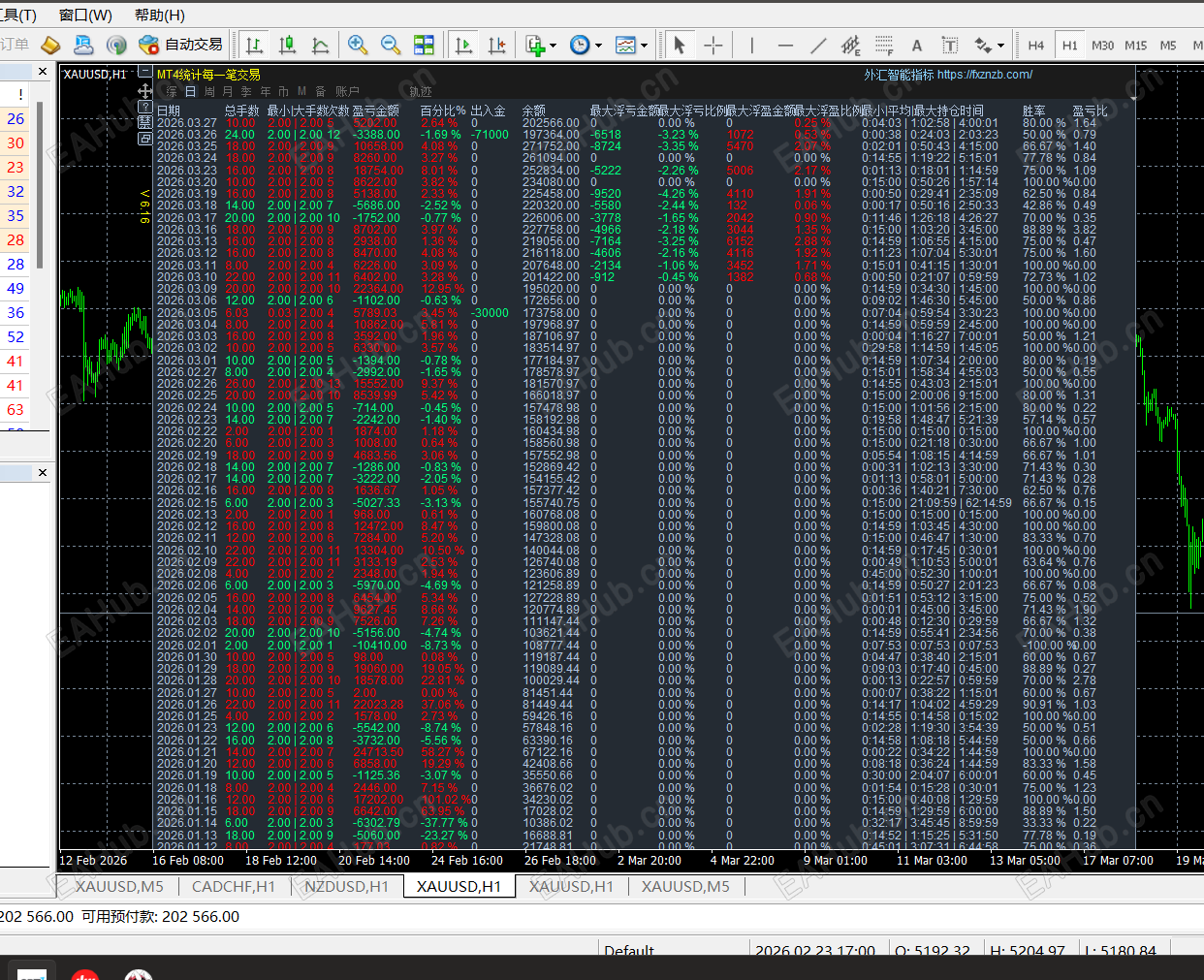Open the Periods clock icon

[x=580, y=45]
